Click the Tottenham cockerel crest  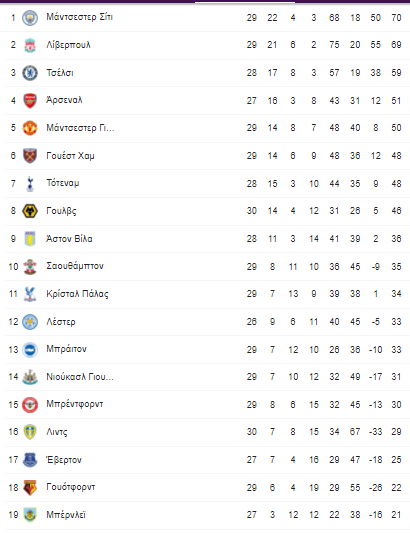(x=30, y=184)
